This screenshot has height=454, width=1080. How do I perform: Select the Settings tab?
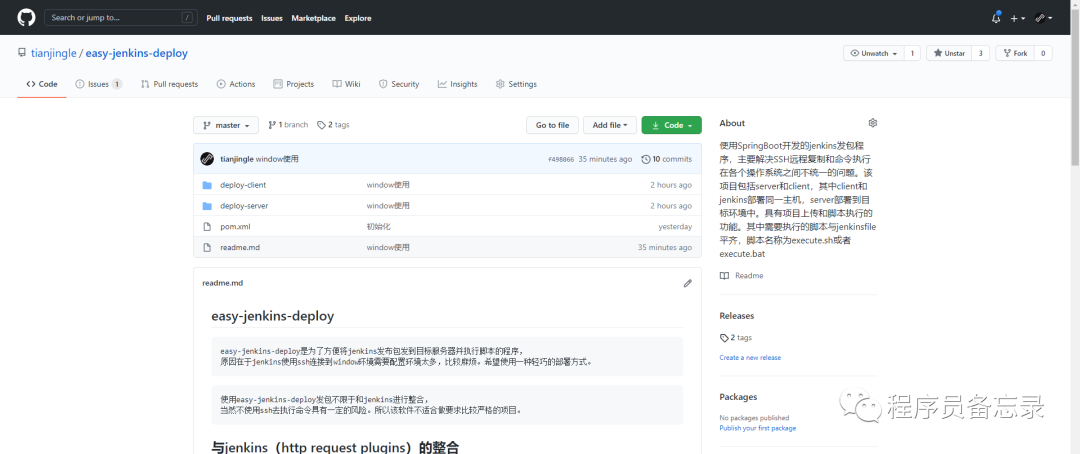pyautogui.click(x=516, y=84)
